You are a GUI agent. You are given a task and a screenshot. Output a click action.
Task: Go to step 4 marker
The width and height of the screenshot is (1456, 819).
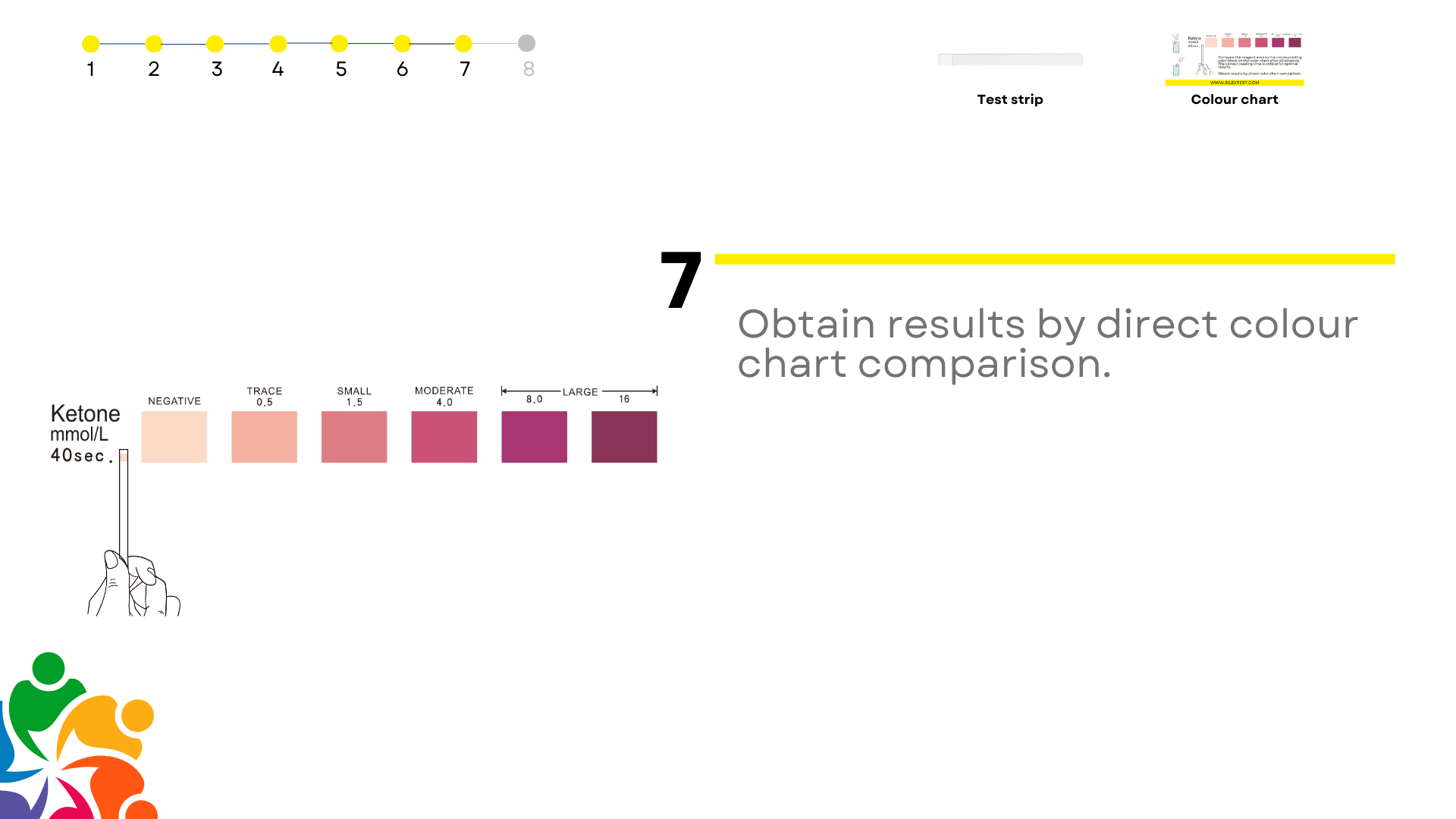[278, 44]
